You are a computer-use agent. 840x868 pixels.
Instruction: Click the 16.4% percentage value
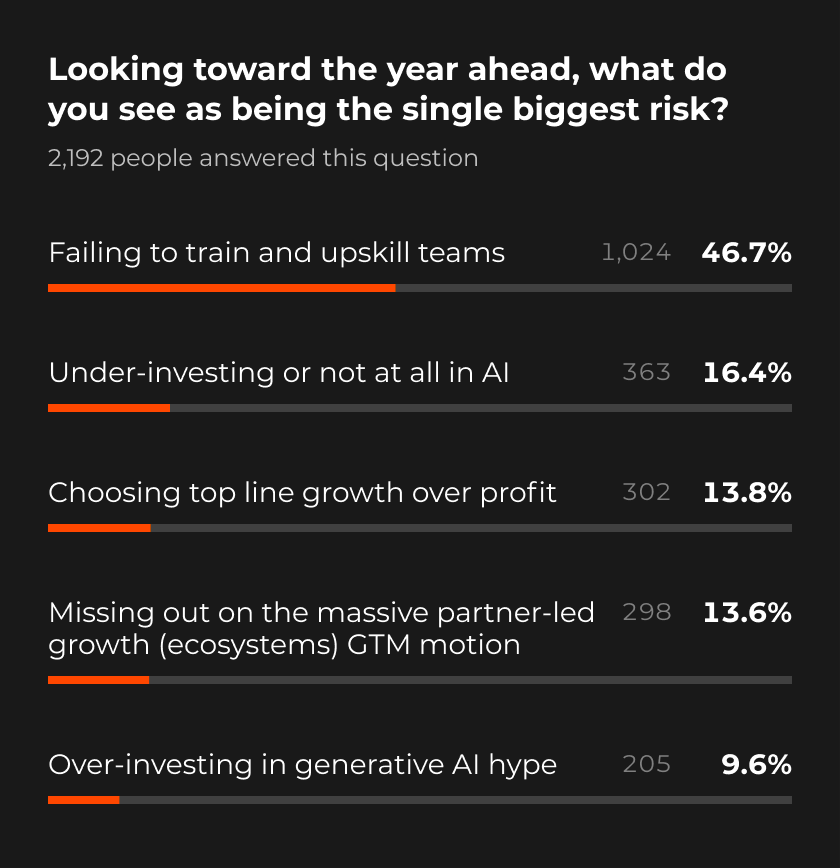pos(747,373)
